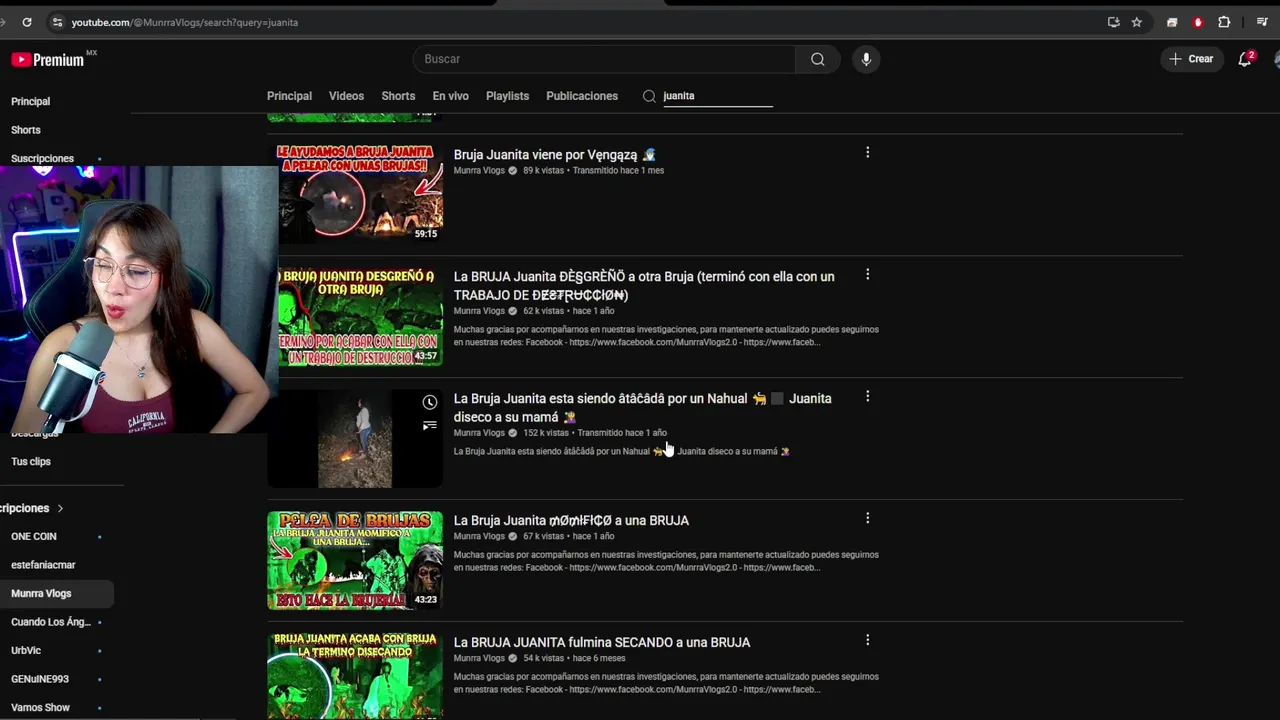The width and height of the screenshot is (1280, 720).
Task: Bookmark this page with star icon
Action: pos(1137,22)
